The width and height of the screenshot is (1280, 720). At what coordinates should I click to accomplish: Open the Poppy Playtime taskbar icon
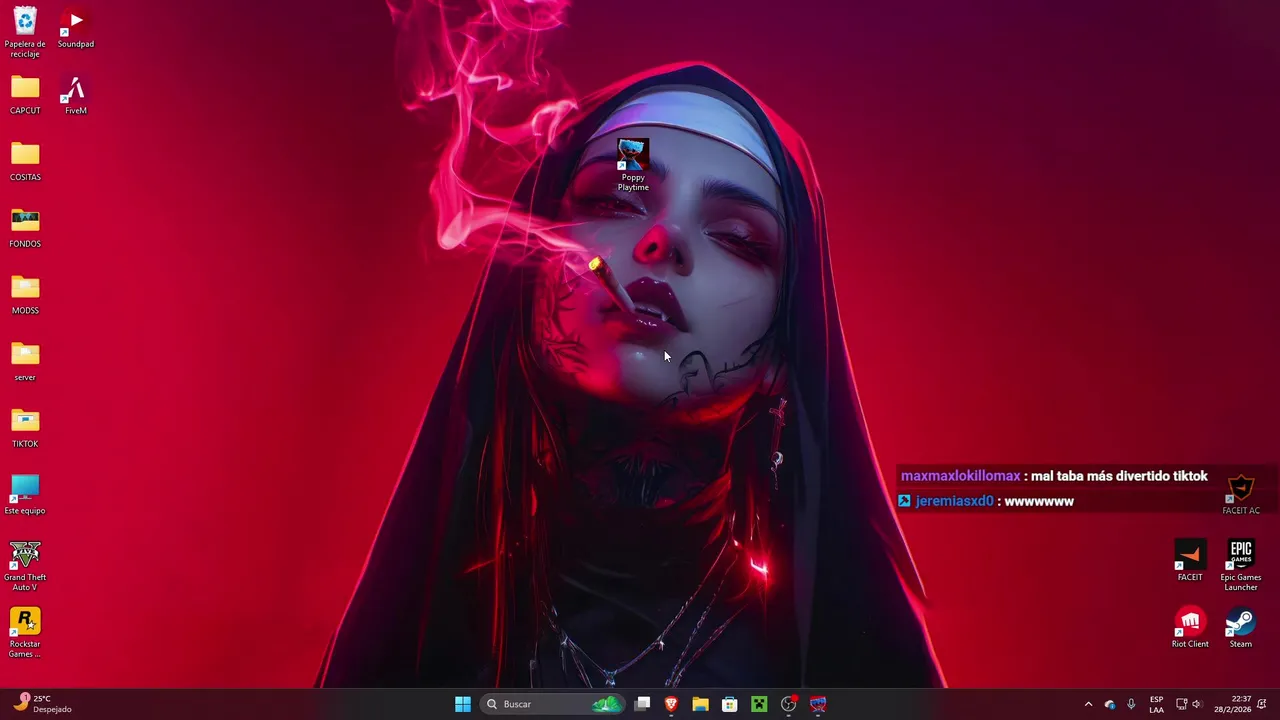pyautogui.click(x=818, y=704)
